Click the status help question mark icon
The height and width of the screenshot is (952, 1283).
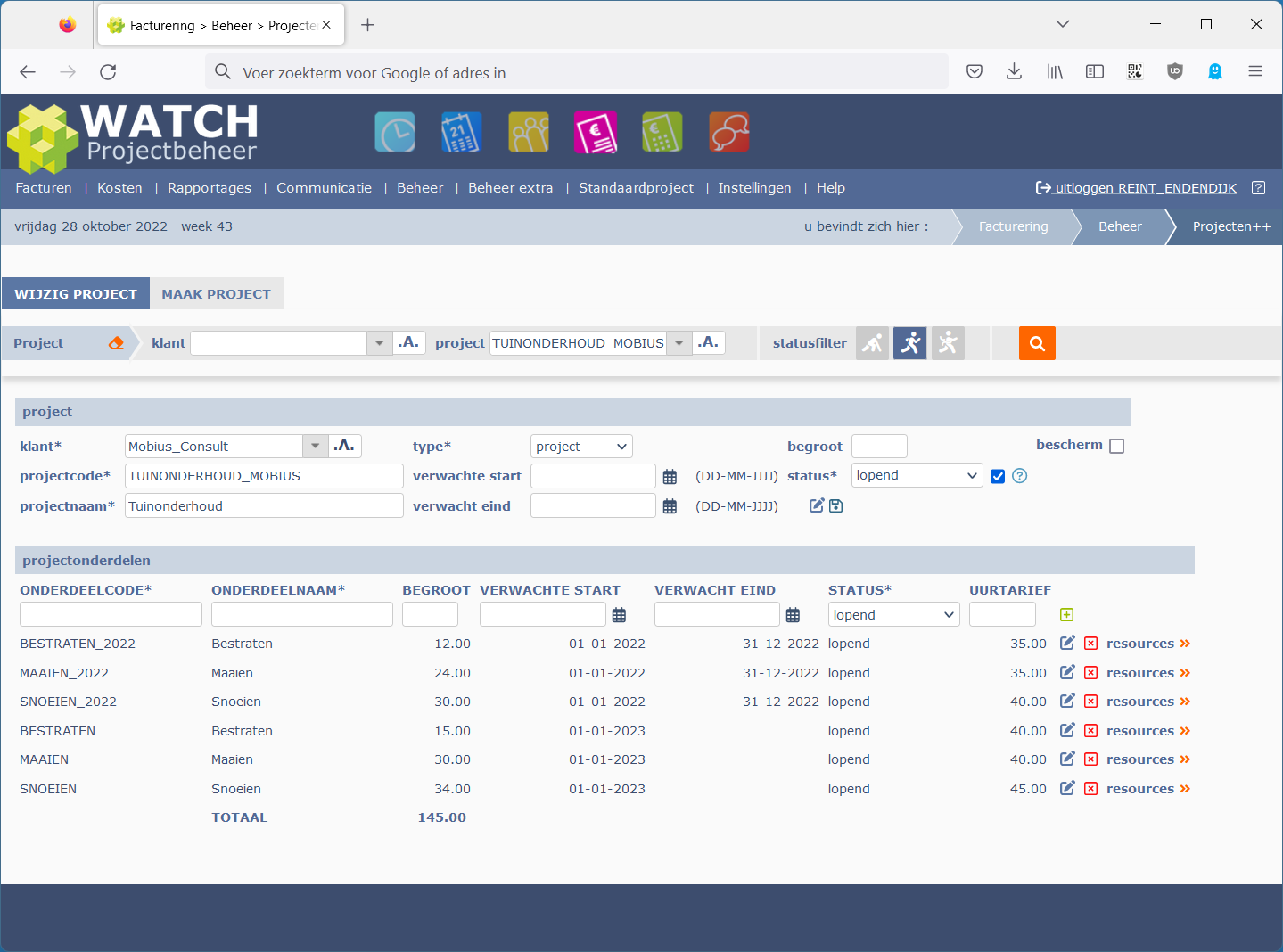[x=1020, y=476]
